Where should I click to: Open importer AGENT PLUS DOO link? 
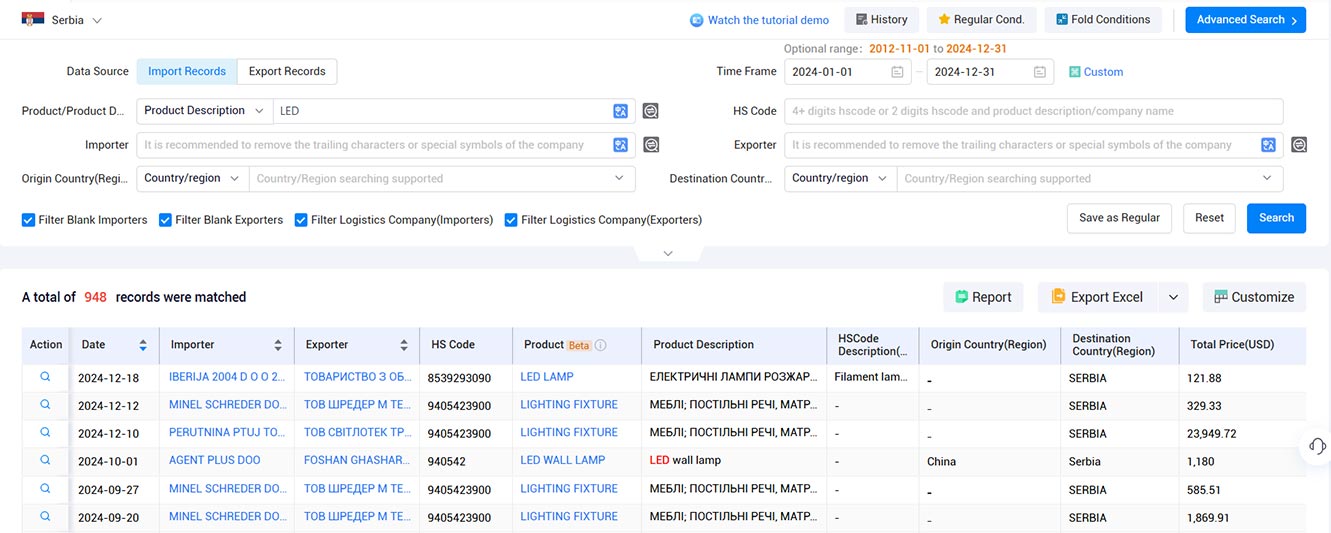pyautogui.click(x=214, y=461)
